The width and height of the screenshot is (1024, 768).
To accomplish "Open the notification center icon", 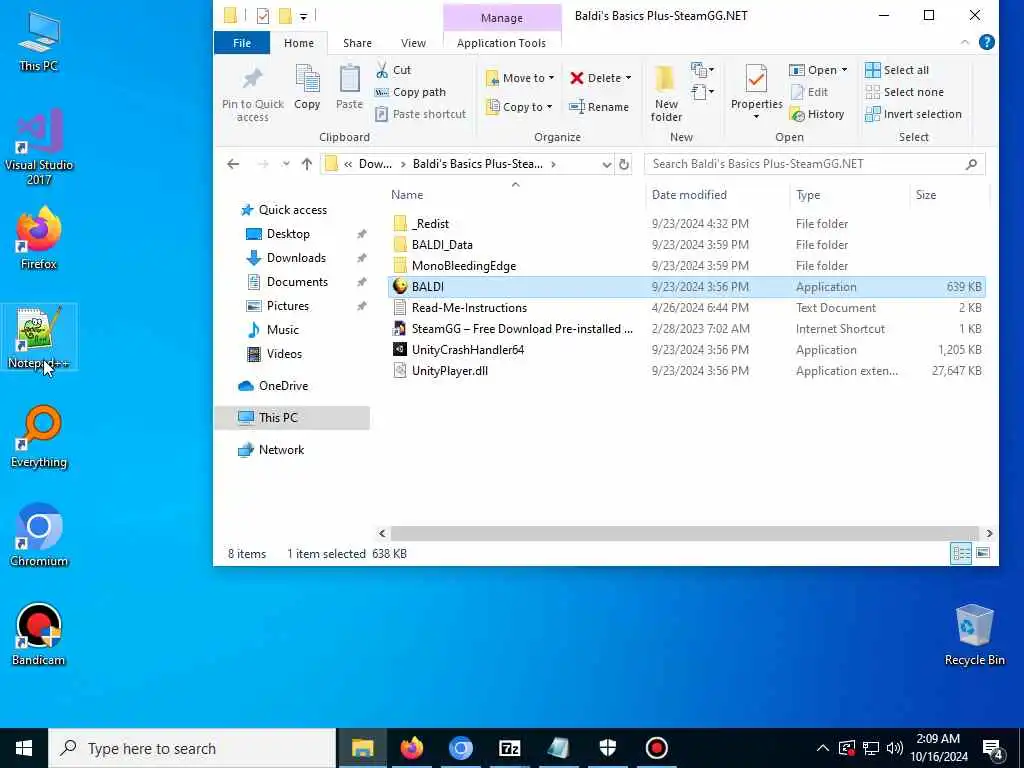I will click(993, 749).
